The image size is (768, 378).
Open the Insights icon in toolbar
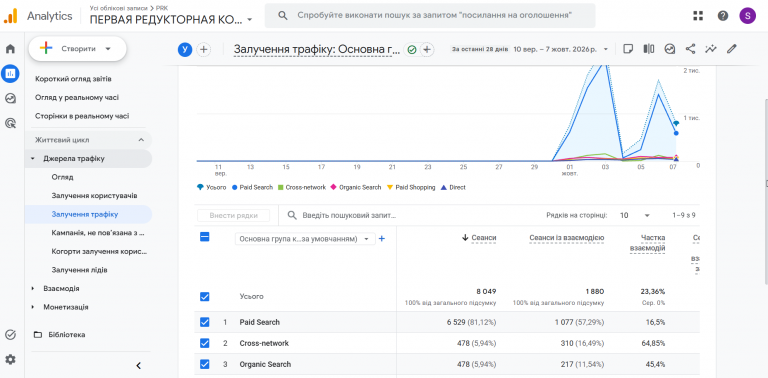pyautogui.click(x=670, y=49)
